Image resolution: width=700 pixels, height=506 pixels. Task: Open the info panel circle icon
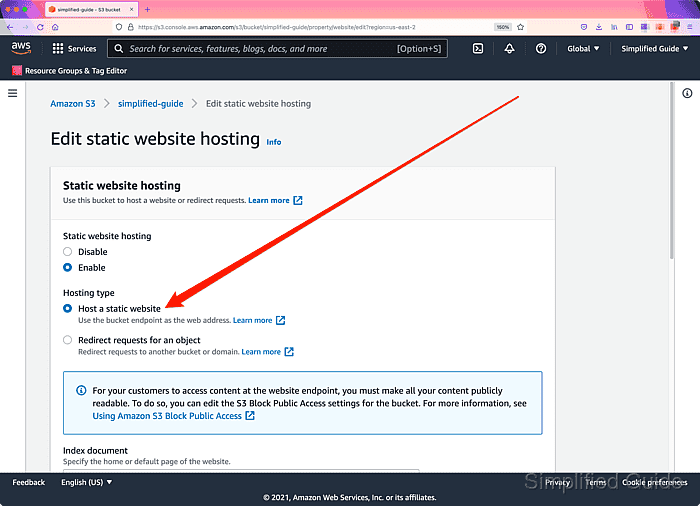tap(687, 93)
